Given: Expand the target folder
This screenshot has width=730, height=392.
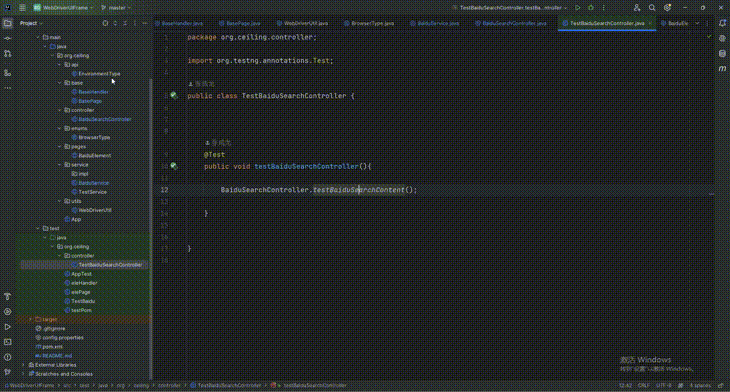Looking at the screenshot, I should pyautogui.click(x=31, y=319).
